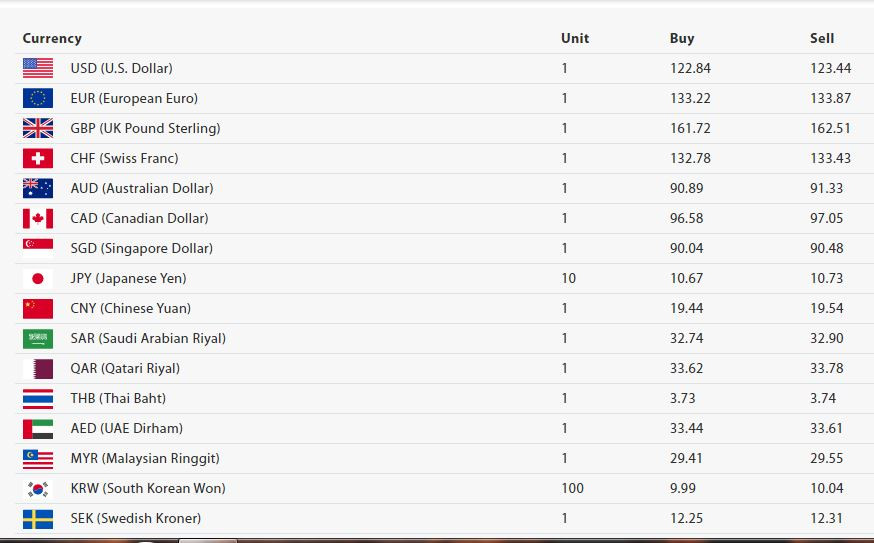The height and width of the screenshot is (543, 874).
Task: Select the Japanese flag icon
Action: pyautogui.click(x=38, y=278)
